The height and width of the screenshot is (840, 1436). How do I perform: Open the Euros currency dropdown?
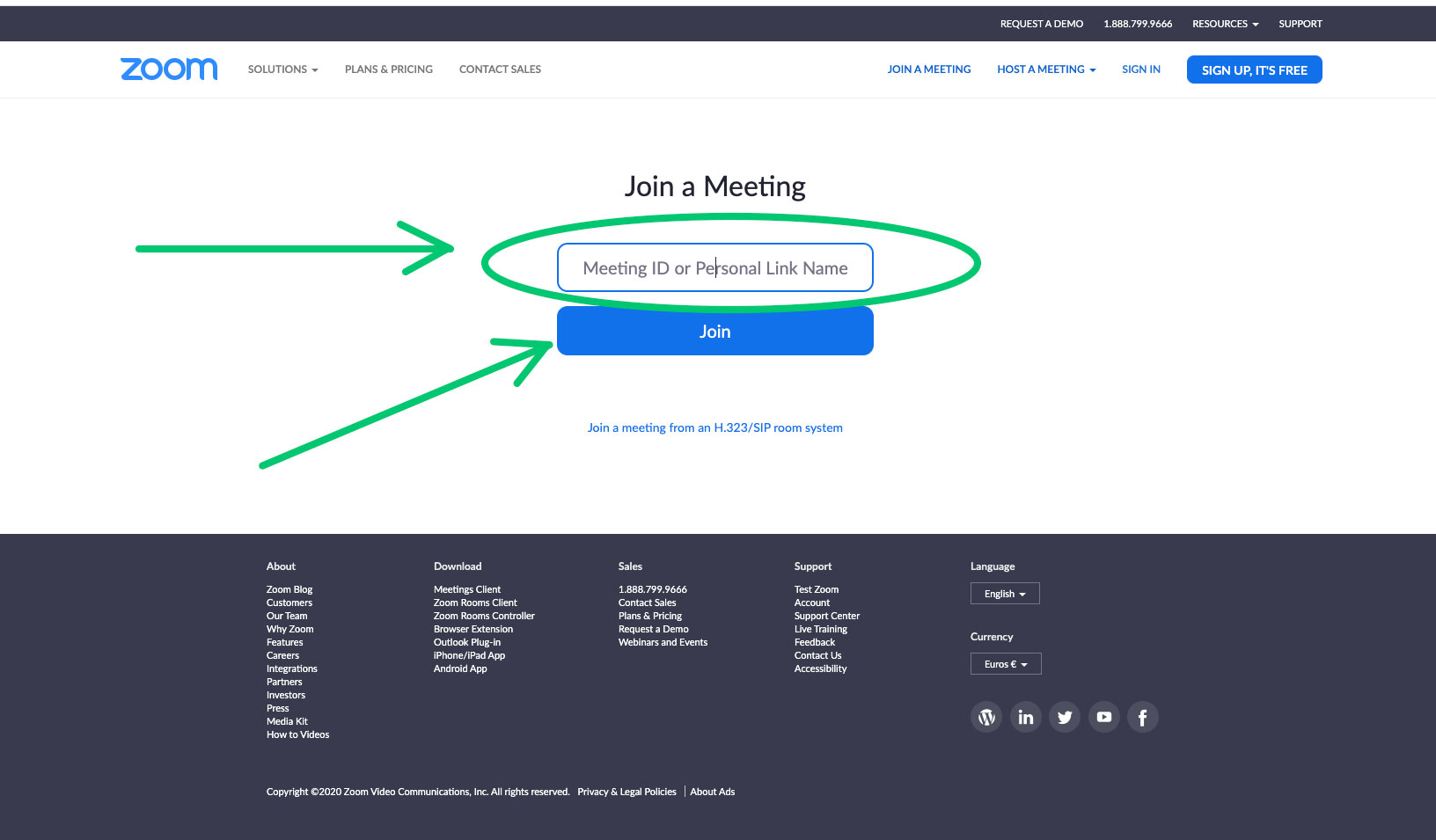point(1006,664)
